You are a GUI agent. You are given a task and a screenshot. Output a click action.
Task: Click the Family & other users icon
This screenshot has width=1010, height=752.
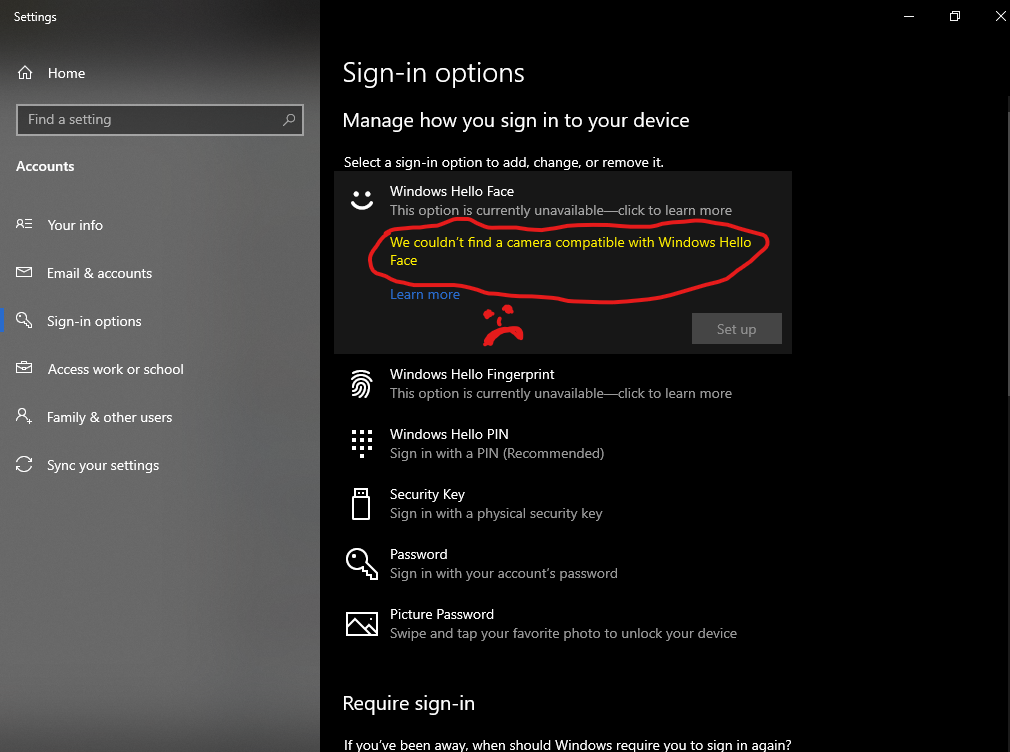click(24, 416)
